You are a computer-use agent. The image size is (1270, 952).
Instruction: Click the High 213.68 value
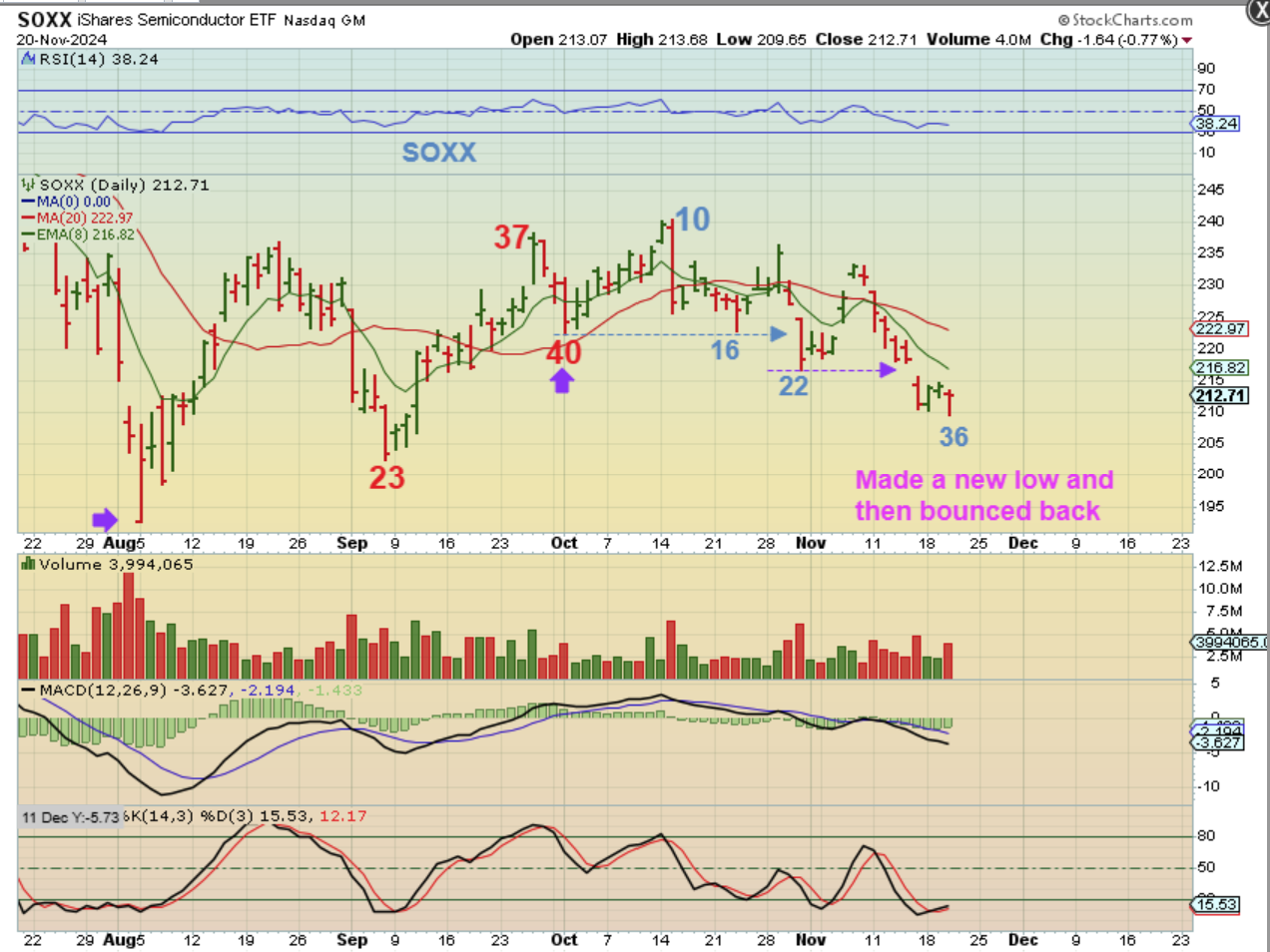[x=662, y=40]
